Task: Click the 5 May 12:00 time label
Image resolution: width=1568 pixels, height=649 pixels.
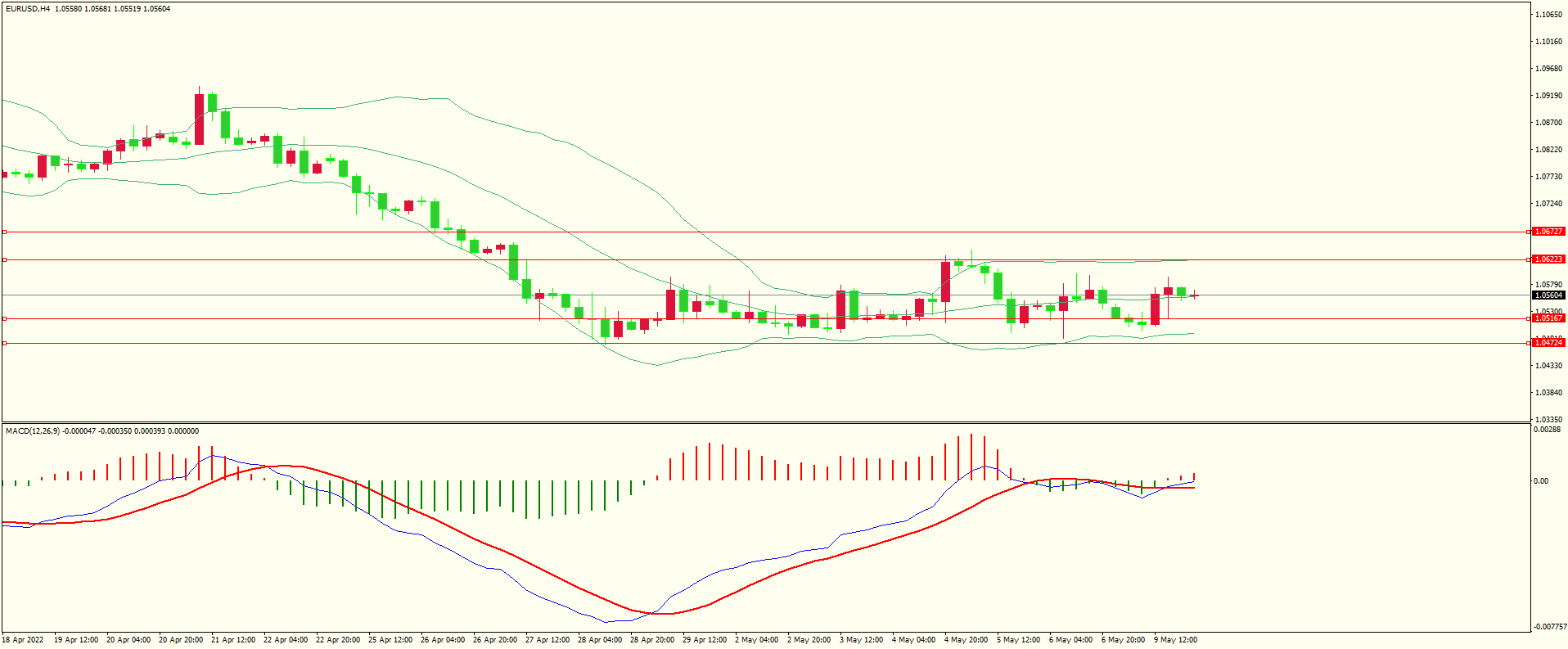Action: (1018, 640)
